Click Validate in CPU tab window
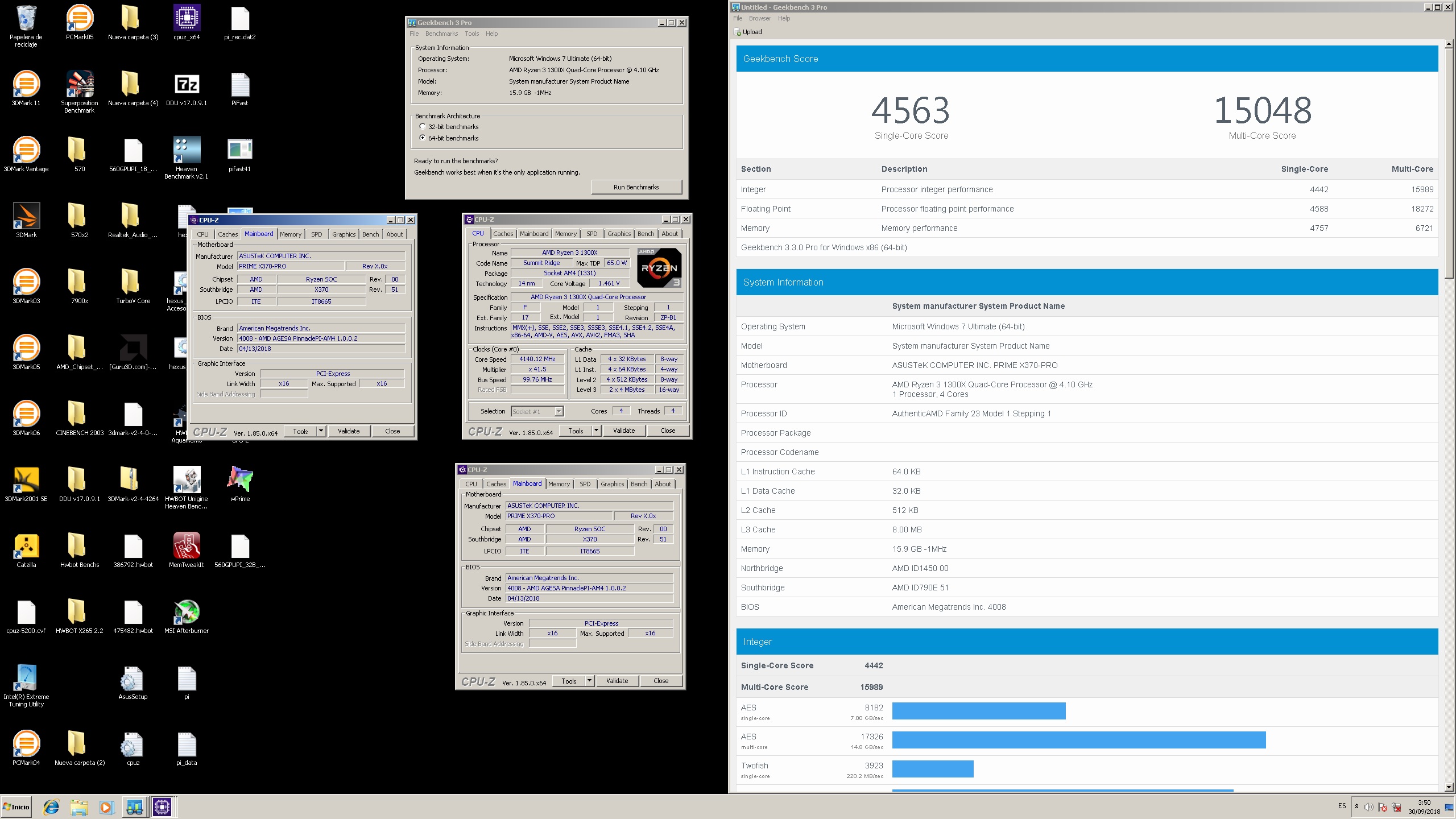The height and width of the screenshot is (819, 1456). pos(624,431)
